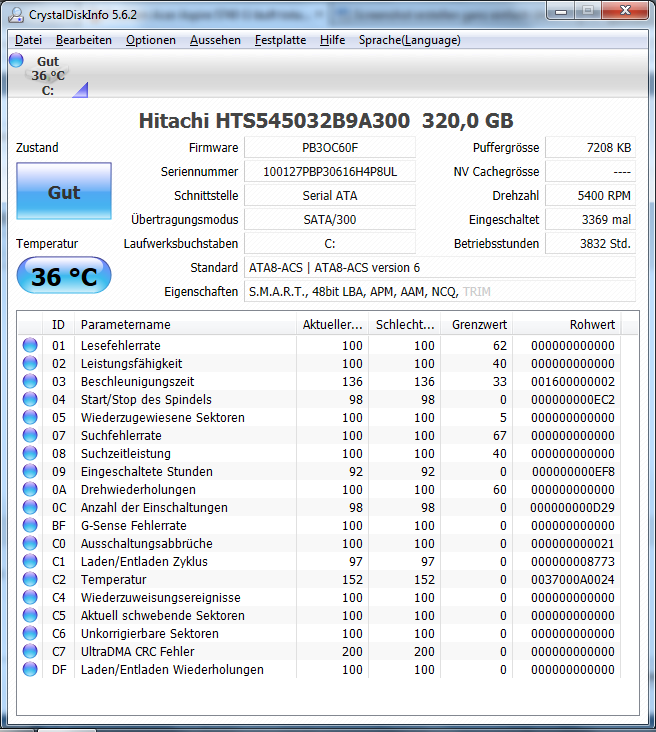
Task: Click the status orb for Lesefehlerrate
Action: point(30,345)
